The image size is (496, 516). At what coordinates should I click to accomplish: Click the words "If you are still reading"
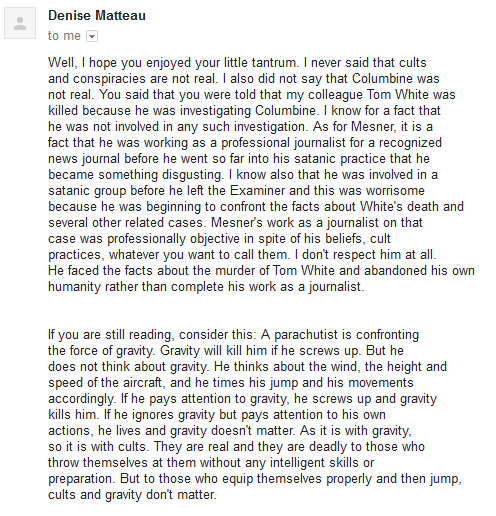point(111,335)
